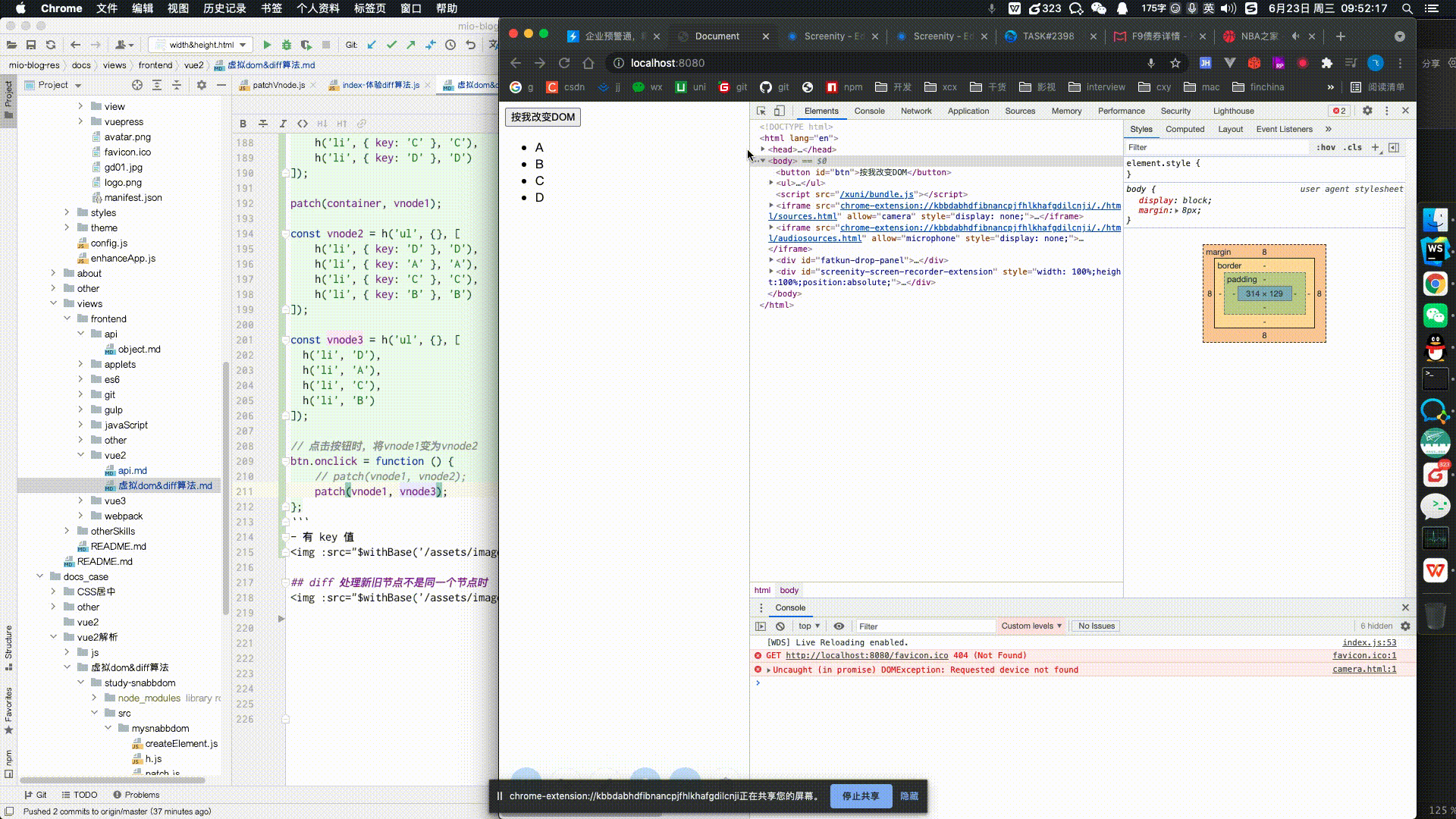
Task: Click the styles Filter input field
Action: [x=1217, y=147]
